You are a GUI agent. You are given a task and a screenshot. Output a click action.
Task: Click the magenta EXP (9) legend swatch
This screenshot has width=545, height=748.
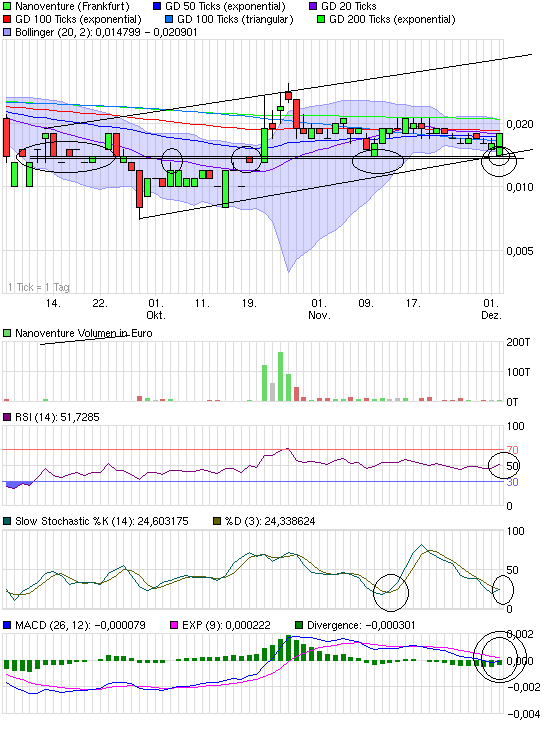(174, 625)
